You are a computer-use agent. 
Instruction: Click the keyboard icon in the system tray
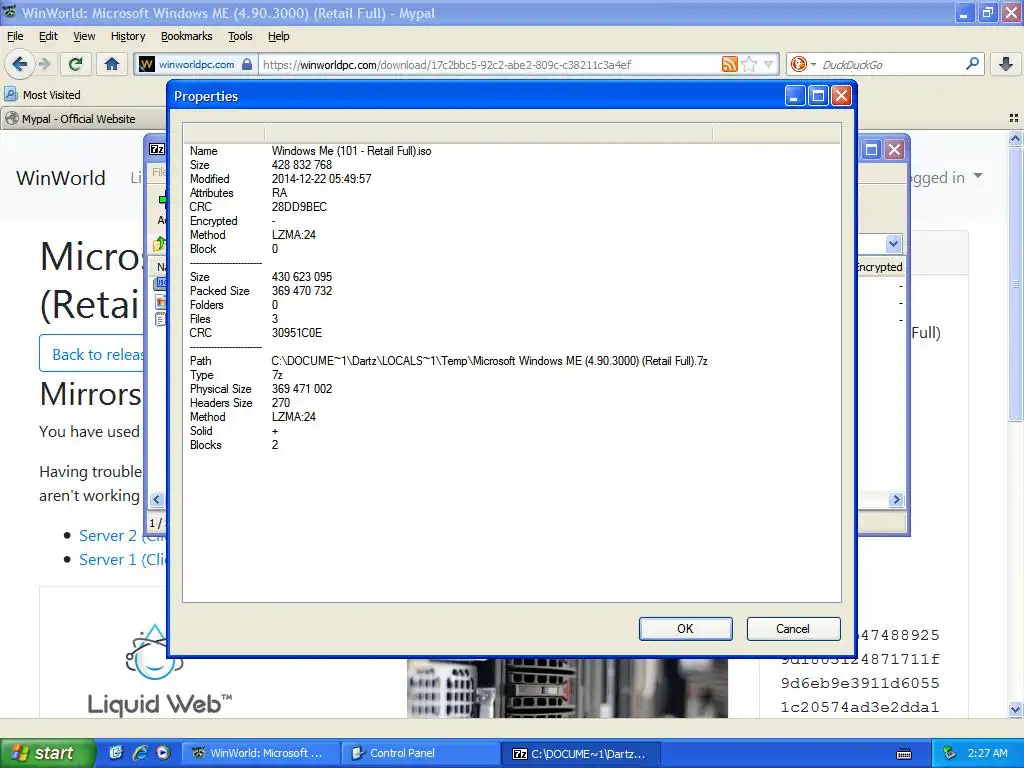pyautogui.click(x=904, y=754)
